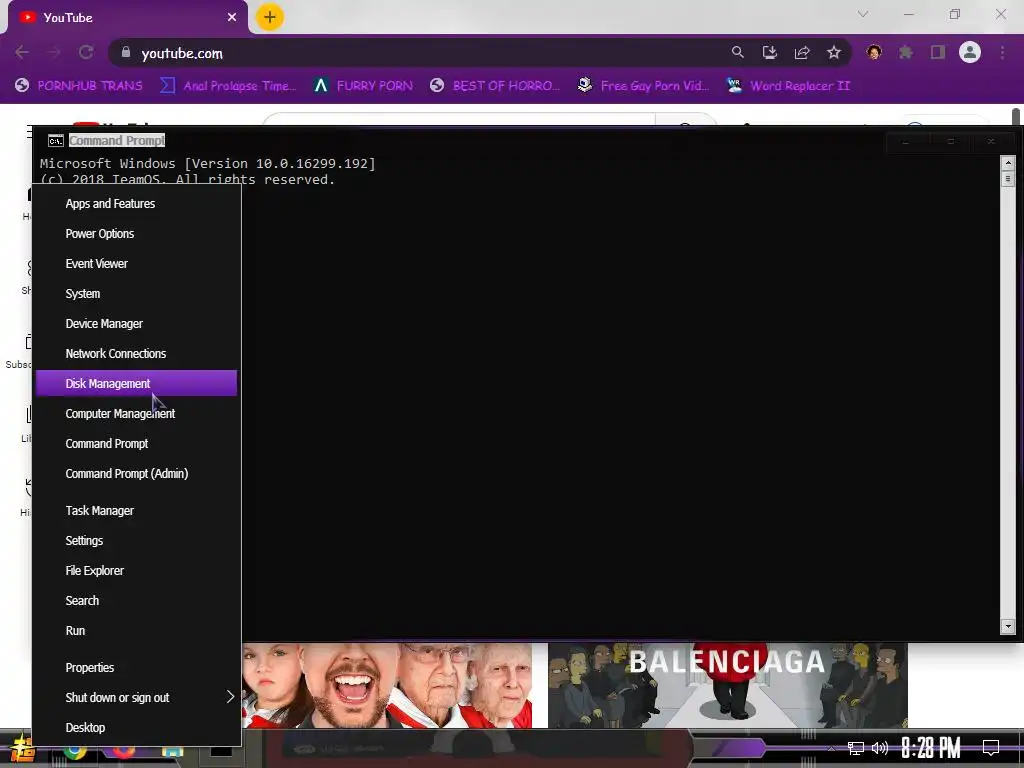Open the tab search chevron
The image size is (1024, 768).
coord(863,14)
